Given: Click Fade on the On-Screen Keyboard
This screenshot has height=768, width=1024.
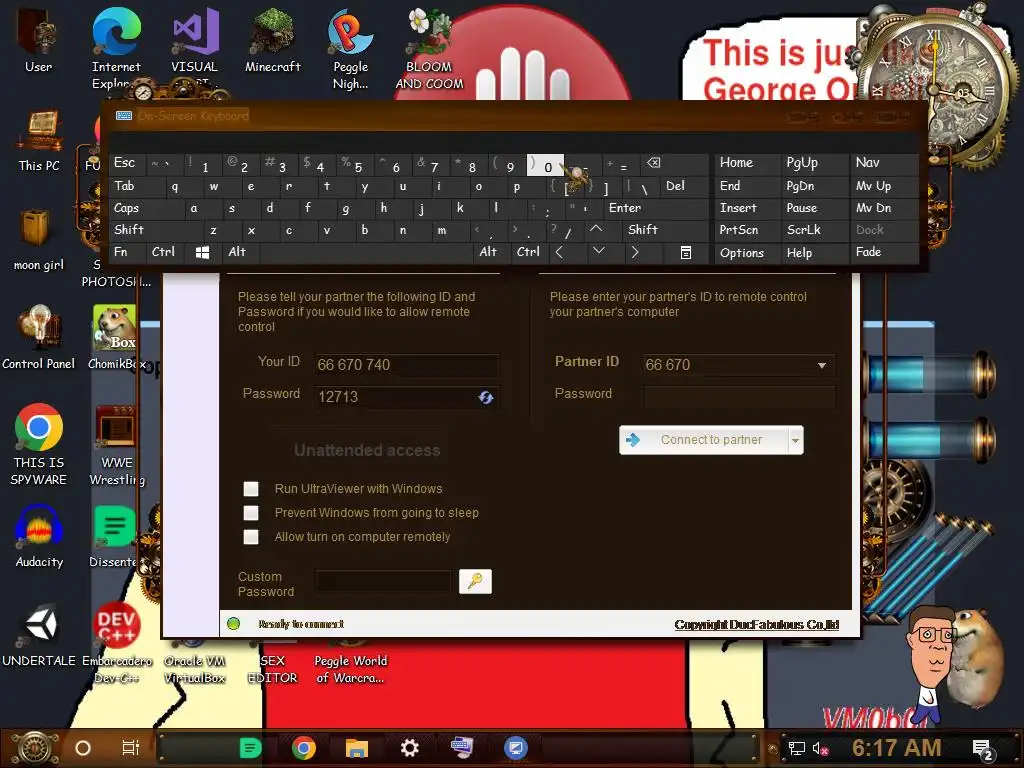Looking at the screenshot, I should point(883,252).
